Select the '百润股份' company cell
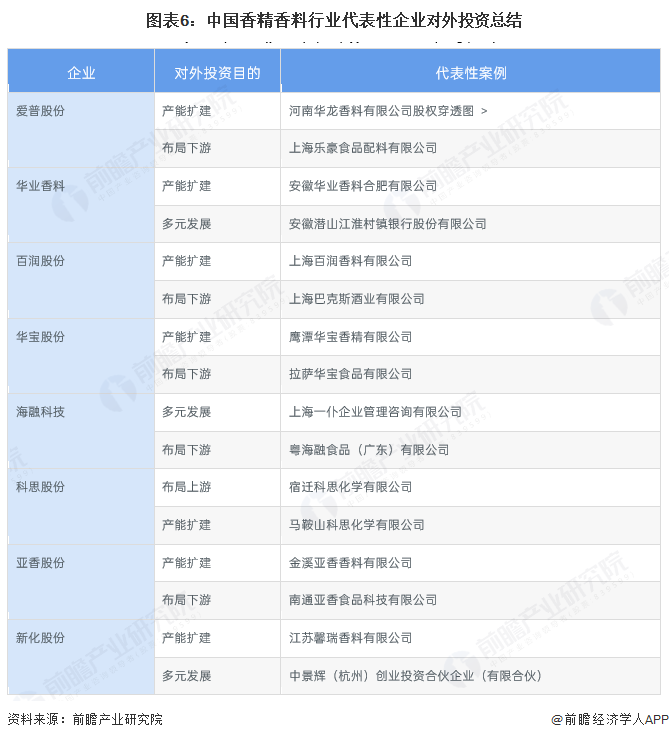Viewport: 669px width, 740px height. coord(81,280)
